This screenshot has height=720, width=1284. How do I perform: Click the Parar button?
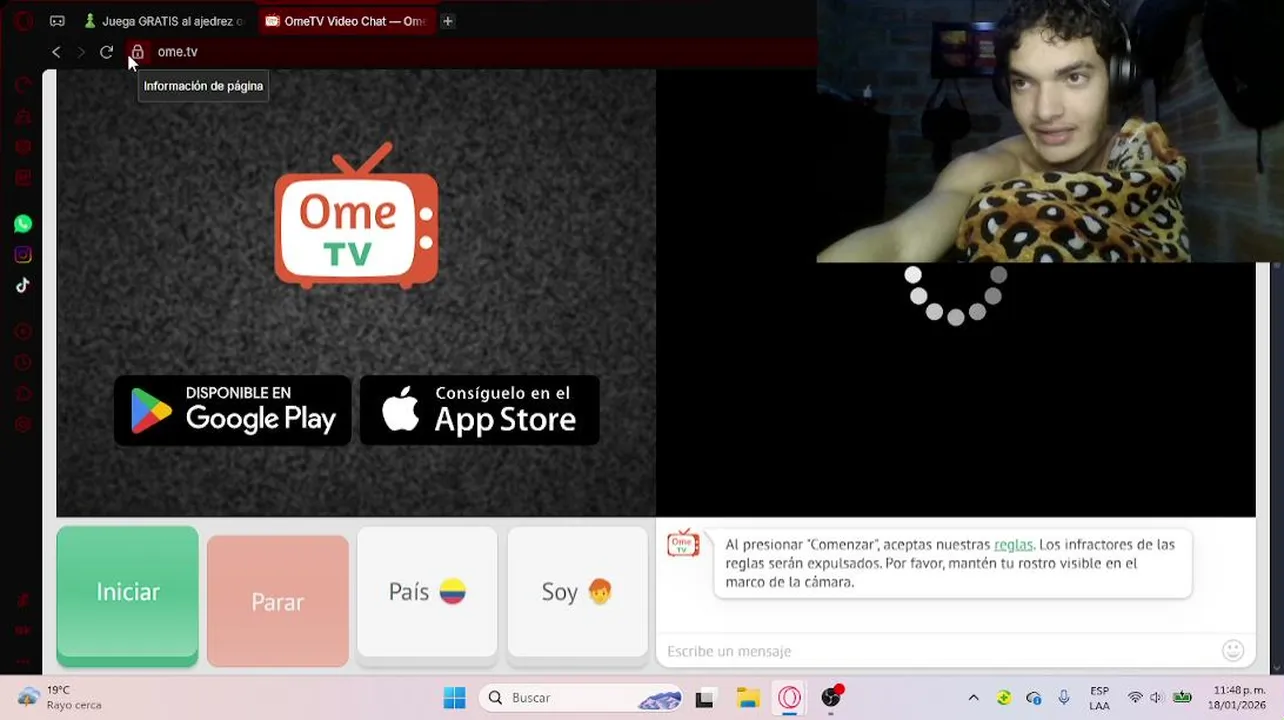pos(277,601)
